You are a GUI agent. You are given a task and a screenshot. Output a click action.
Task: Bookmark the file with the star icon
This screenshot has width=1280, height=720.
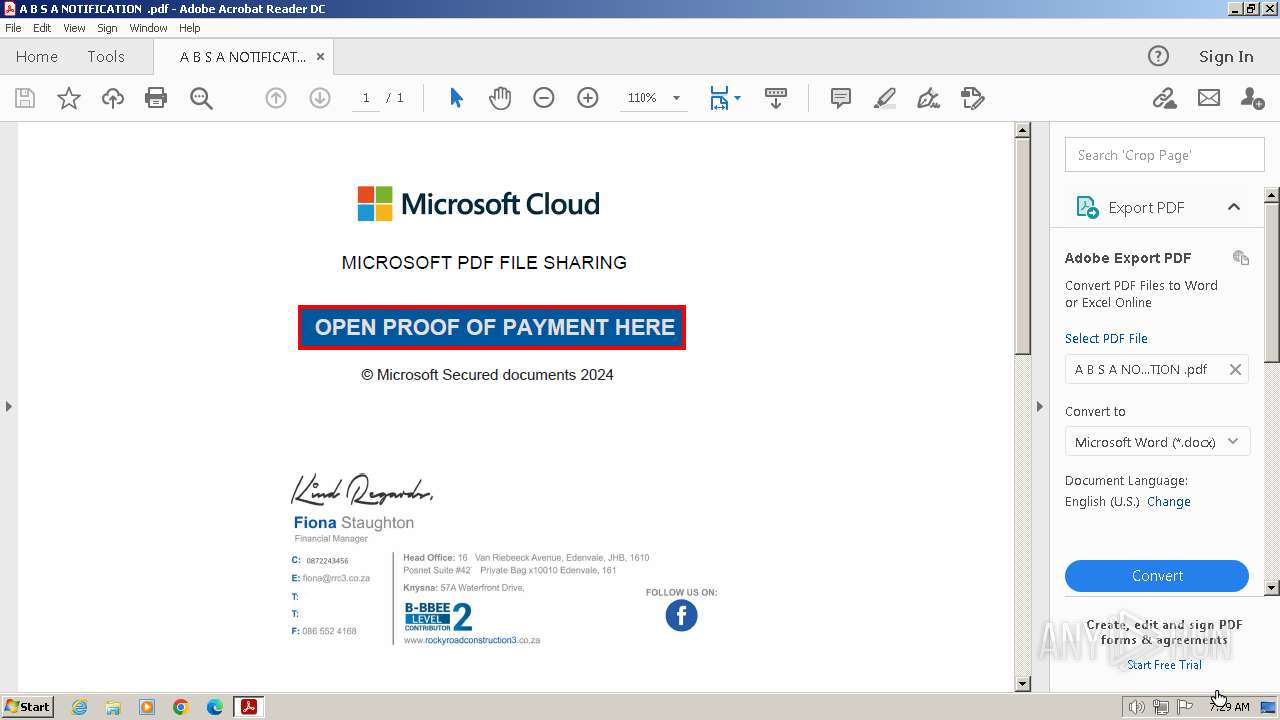coord(69,98)
